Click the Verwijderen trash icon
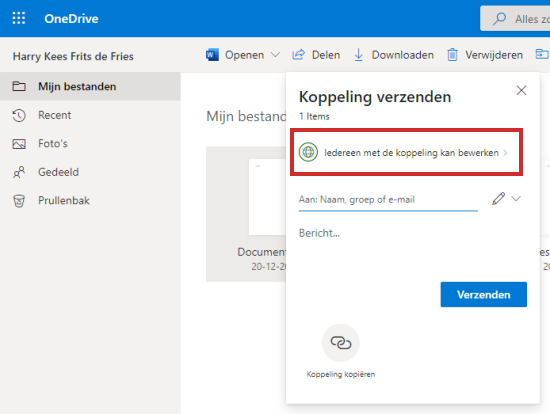Viewport: 550px width, 414px height. (452, 55)
